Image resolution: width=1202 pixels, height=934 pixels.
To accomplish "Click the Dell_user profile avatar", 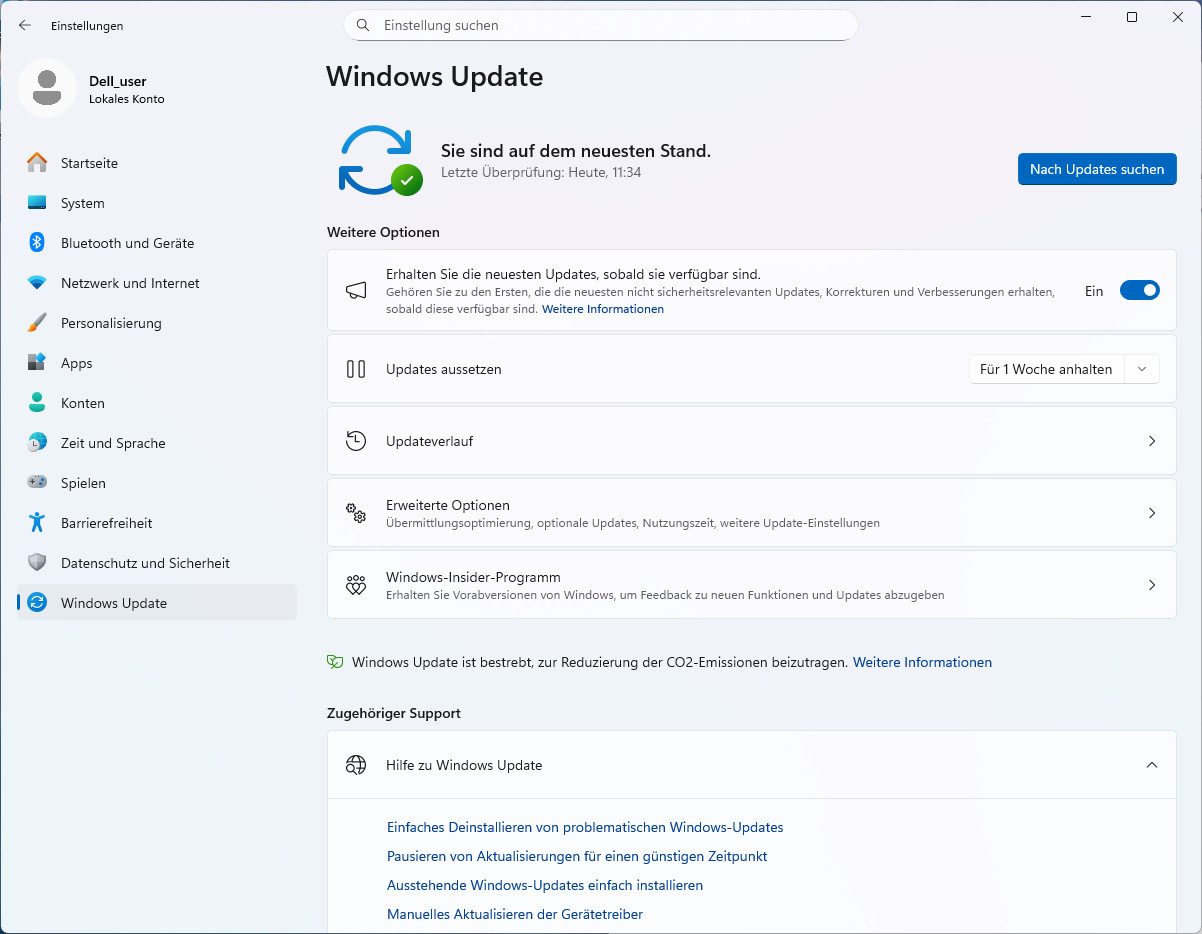I will point(46,88).
